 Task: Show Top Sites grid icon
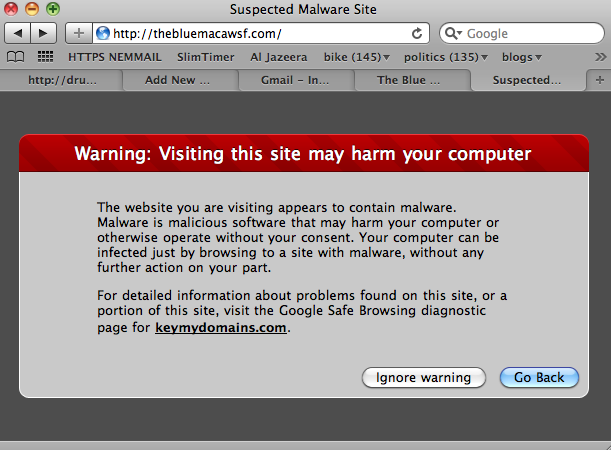45,57
